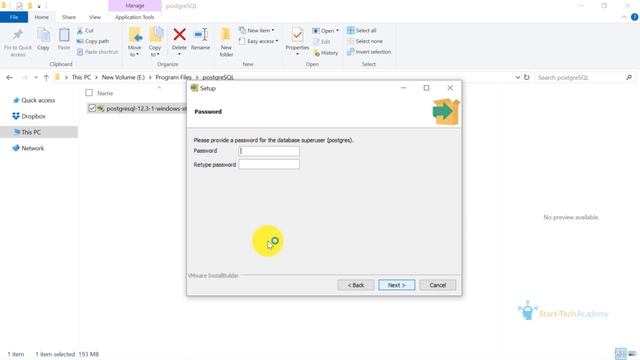Open the File tab
This screenshot has height=360, width=640.
pos(14,17)
